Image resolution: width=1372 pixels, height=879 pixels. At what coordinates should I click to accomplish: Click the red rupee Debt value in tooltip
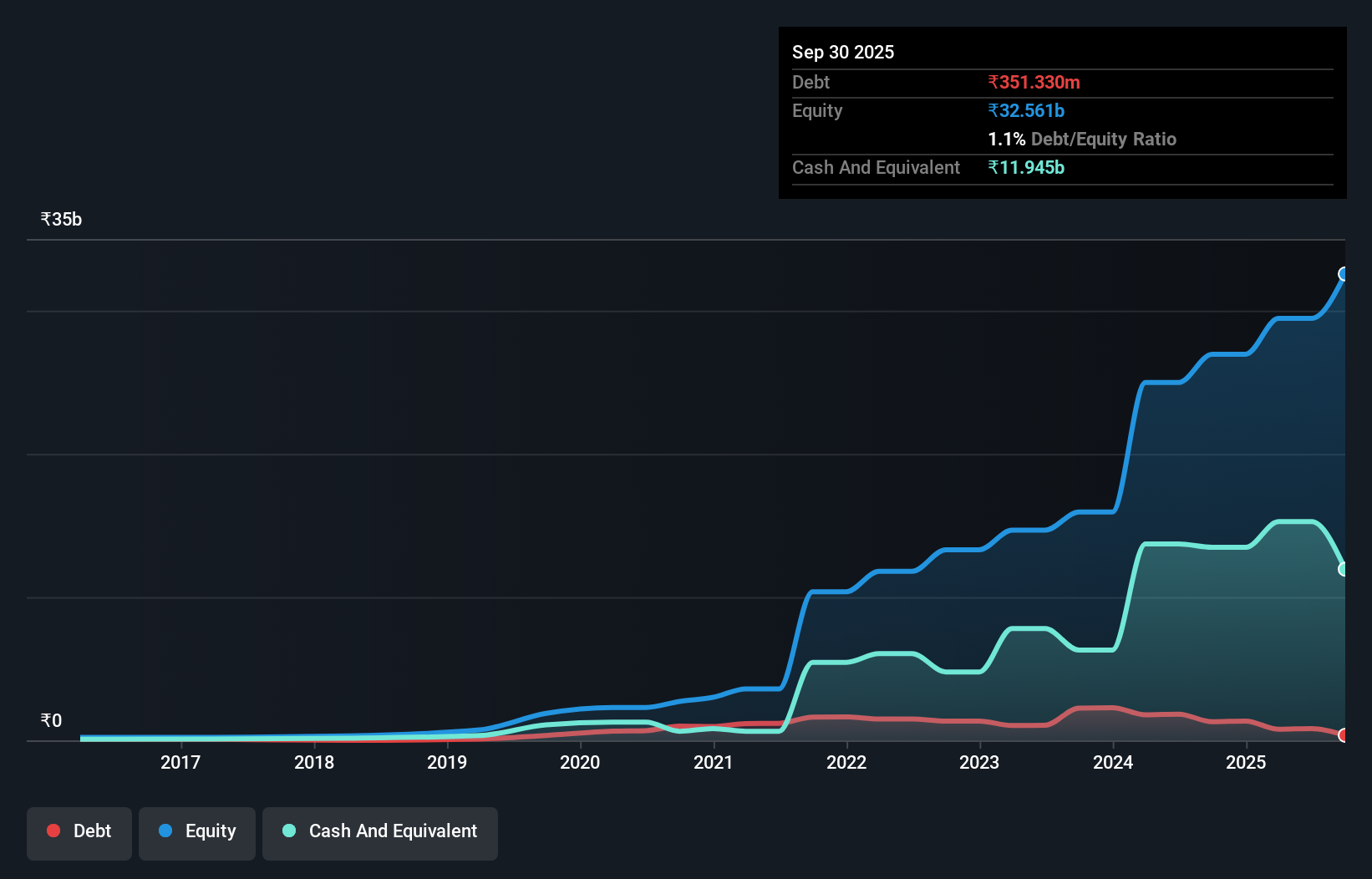(x=1034, y=82)
